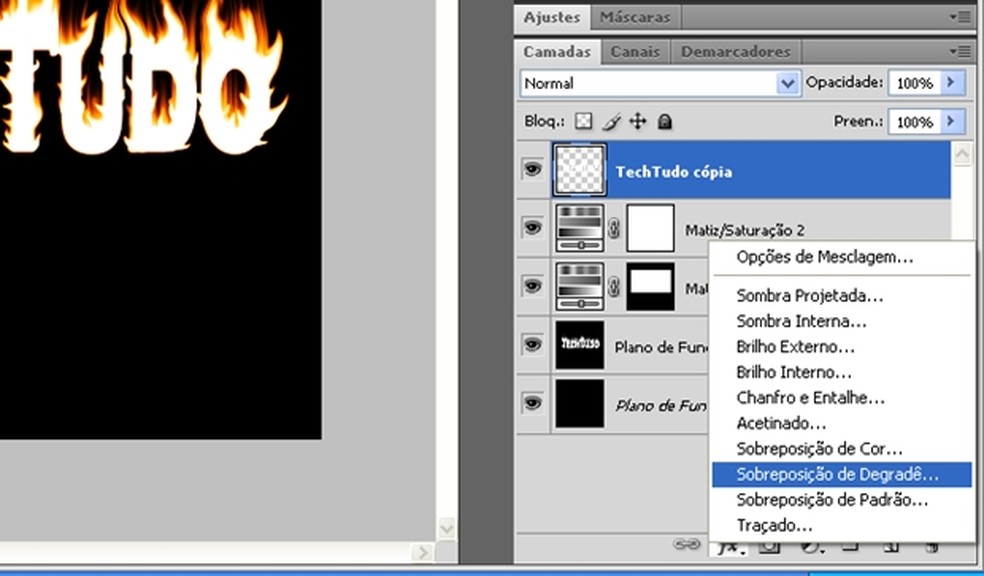The height and width of the screenshot is (576, 984).
Task: Select the solid black background layer thumbnail
Action: pyautogui.click(x=580, y=403)
